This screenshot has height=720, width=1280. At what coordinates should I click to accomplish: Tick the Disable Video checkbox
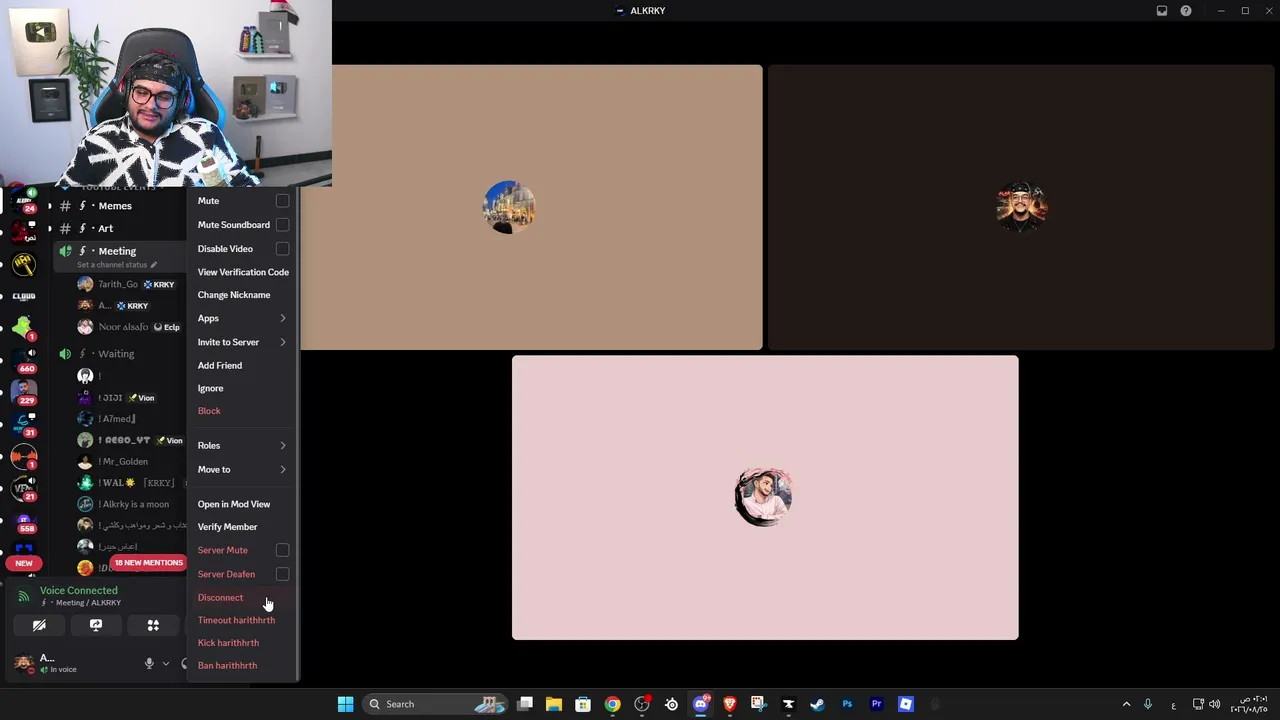[x=282, y=249]
